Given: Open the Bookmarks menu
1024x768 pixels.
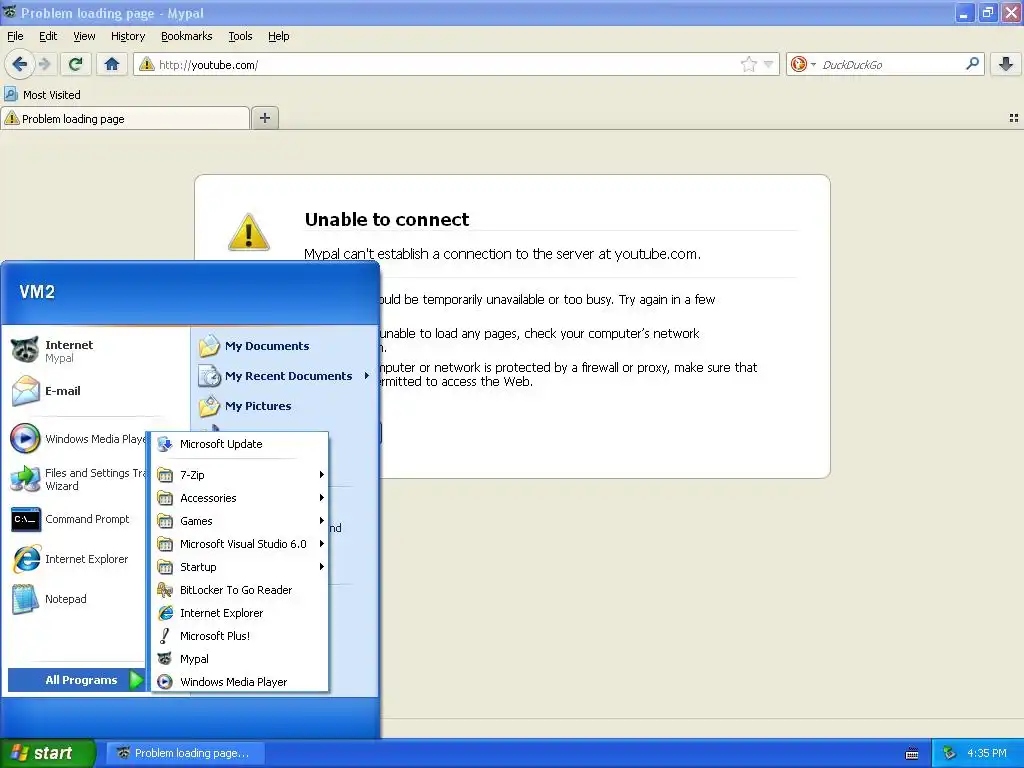Looking at the screenshot, I should (187, 36).
